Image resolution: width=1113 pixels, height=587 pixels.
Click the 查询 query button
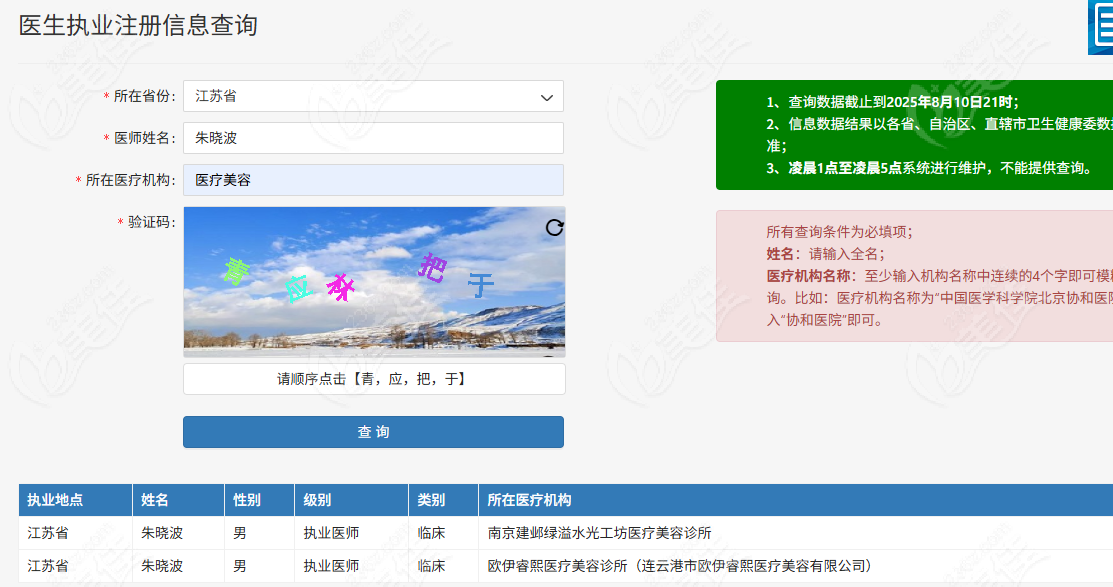click(x=373, y=431)
